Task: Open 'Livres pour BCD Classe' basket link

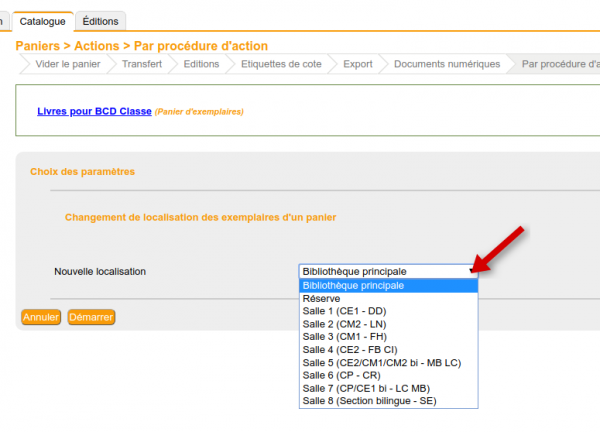Action: 94,111
